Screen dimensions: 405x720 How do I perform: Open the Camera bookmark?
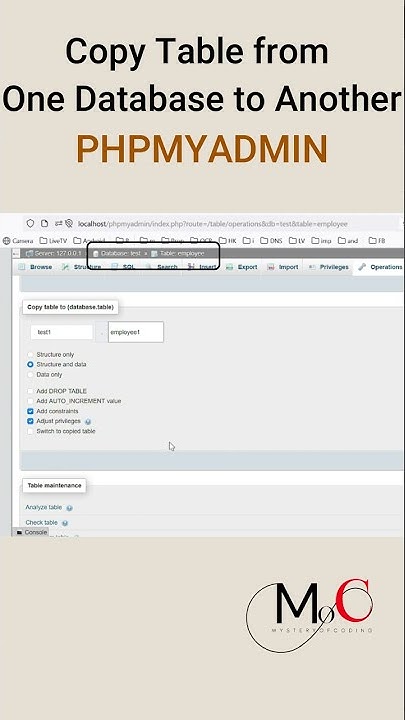point(18,241)
